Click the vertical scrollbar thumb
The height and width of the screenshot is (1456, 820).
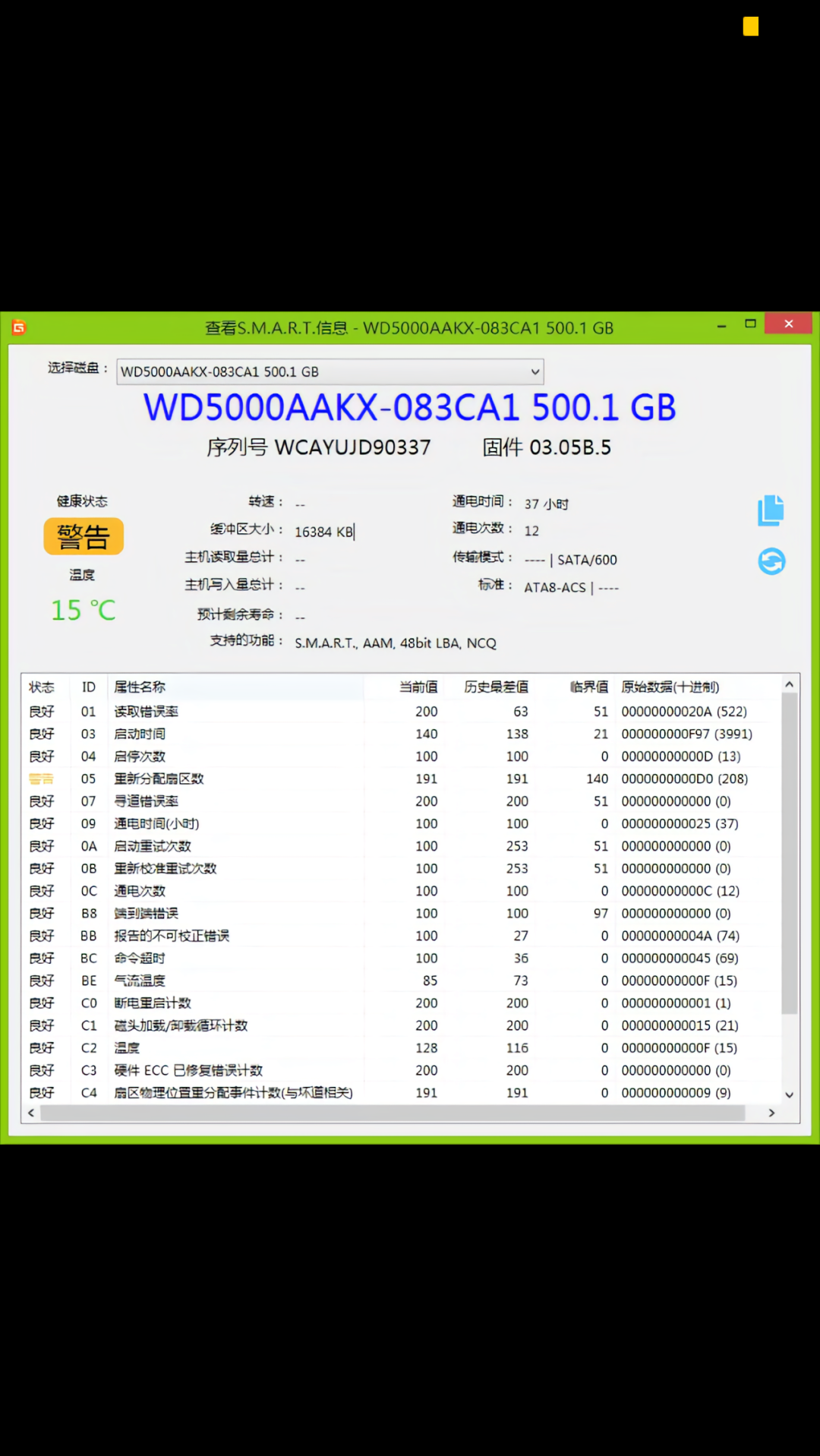point(790,853)
